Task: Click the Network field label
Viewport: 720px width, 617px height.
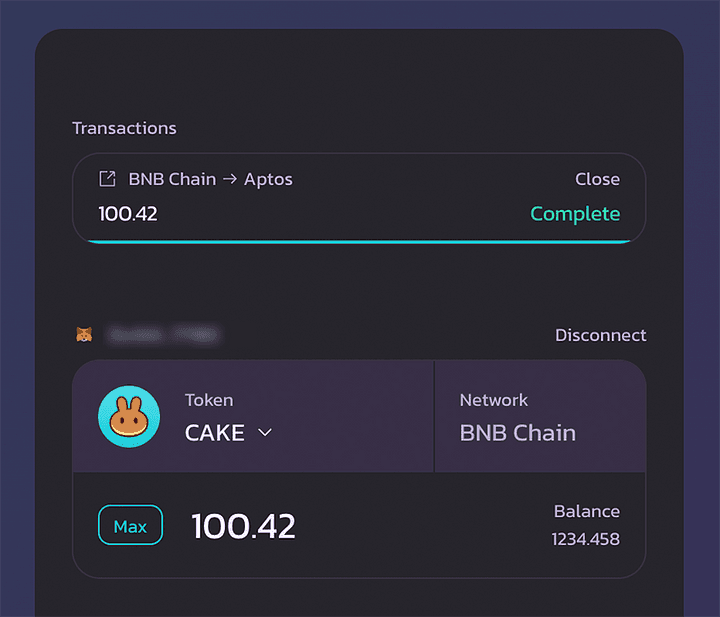Action: coord(493,400)
